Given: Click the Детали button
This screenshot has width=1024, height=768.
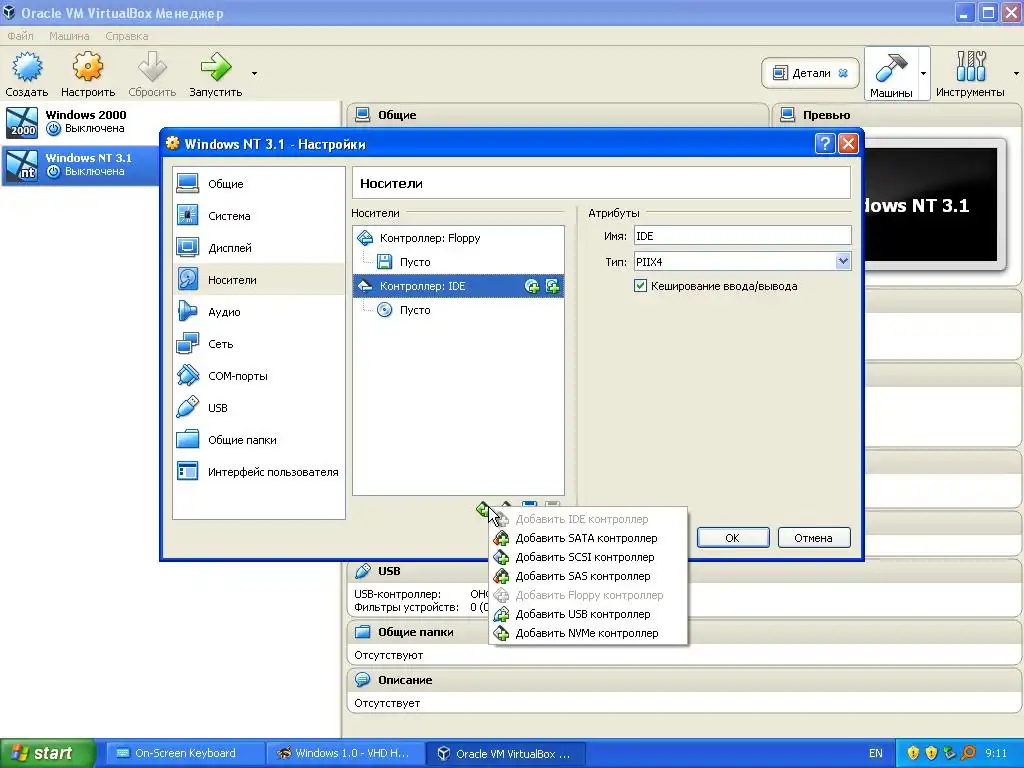Looking at the screenshot, I should pos(810,73).
